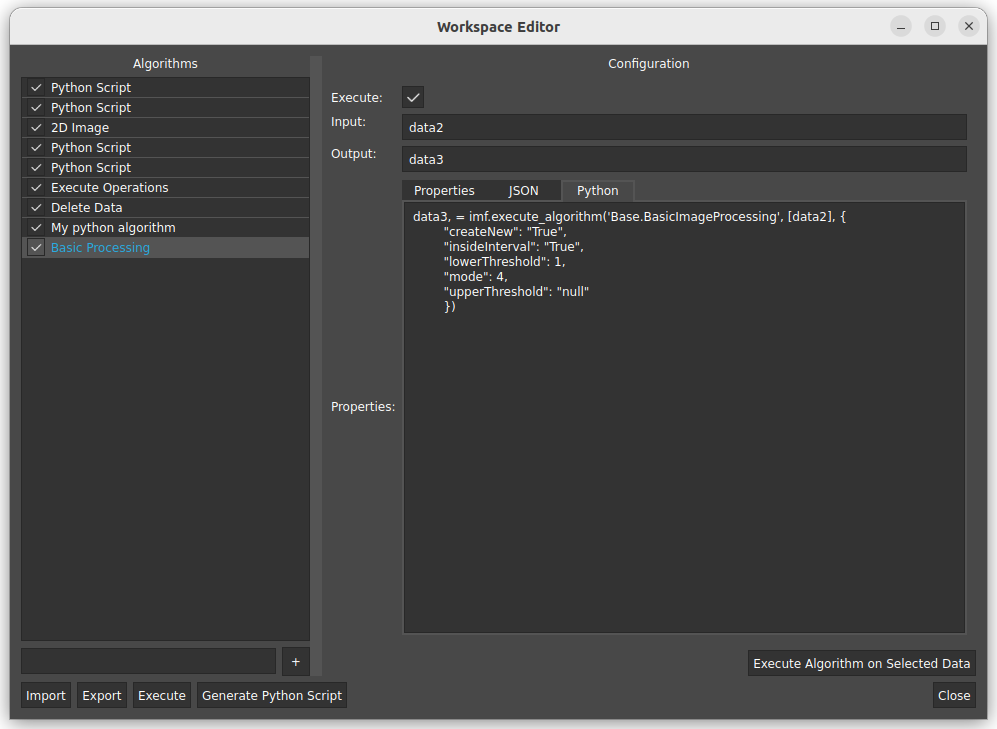Uncheck the 2D Image algorithm
This screenshot has height=729, width=997.
click(x=35, y=127)
